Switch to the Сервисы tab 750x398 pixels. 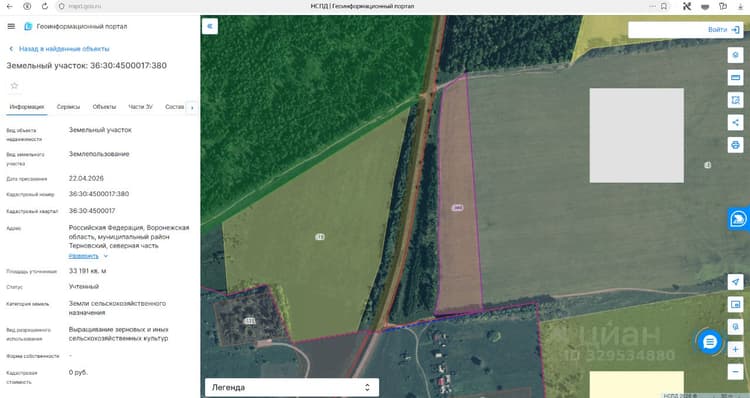[x=68, y=107]
